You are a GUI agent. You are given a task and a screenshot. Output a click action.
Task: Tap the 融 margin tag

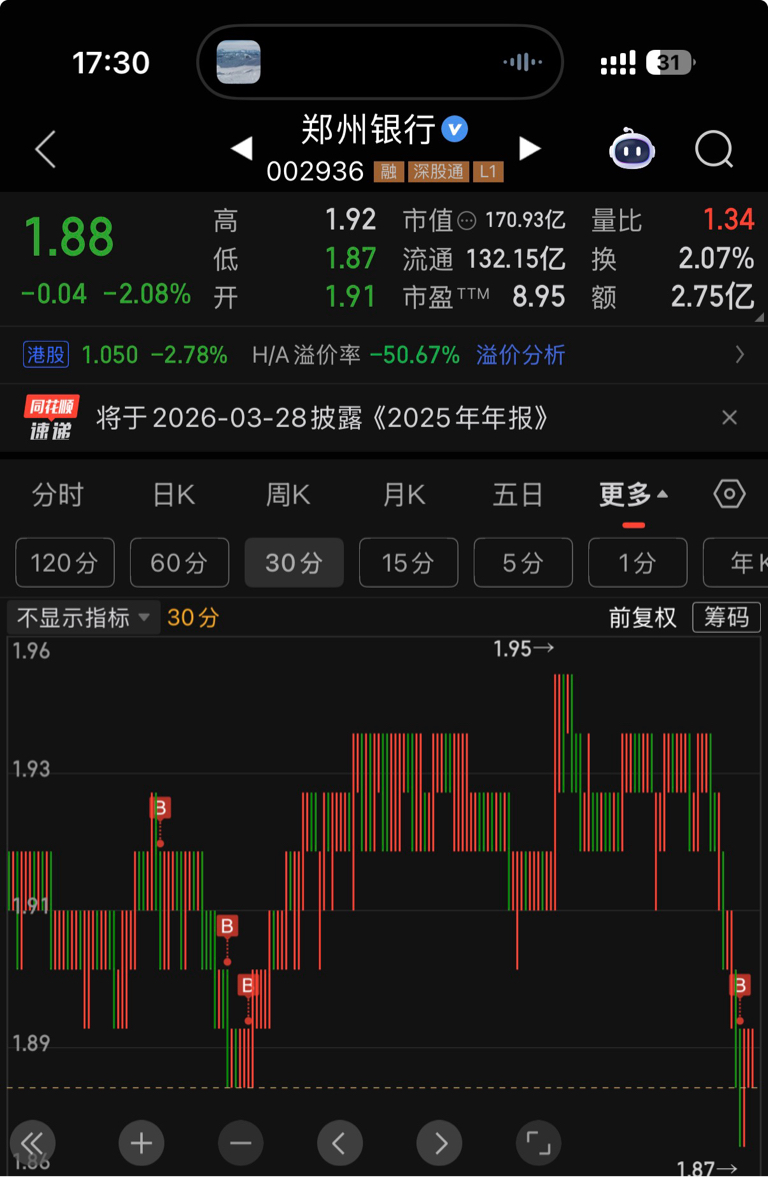[388, 172]
